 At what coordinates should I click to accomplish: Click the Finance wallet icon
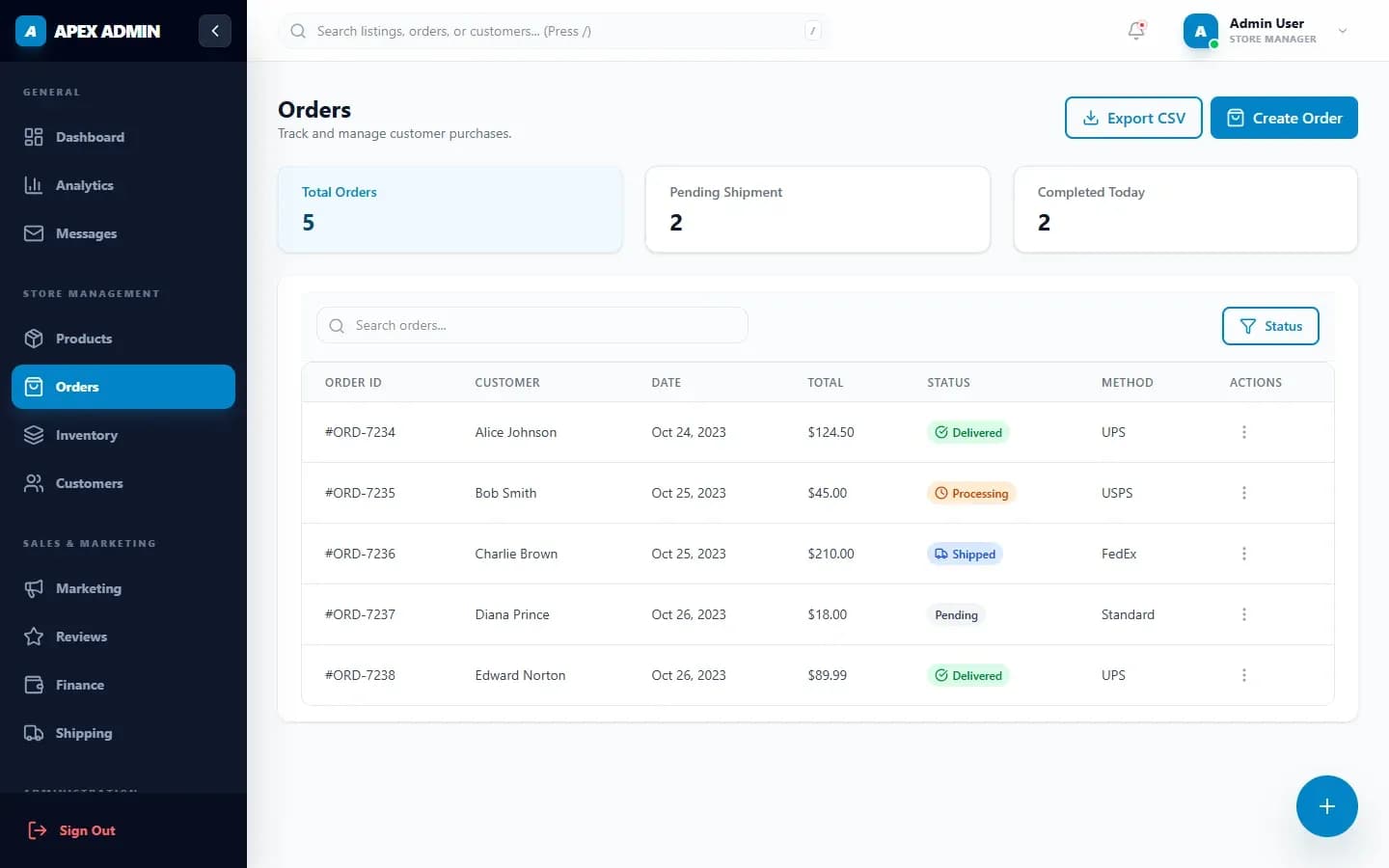34,685
